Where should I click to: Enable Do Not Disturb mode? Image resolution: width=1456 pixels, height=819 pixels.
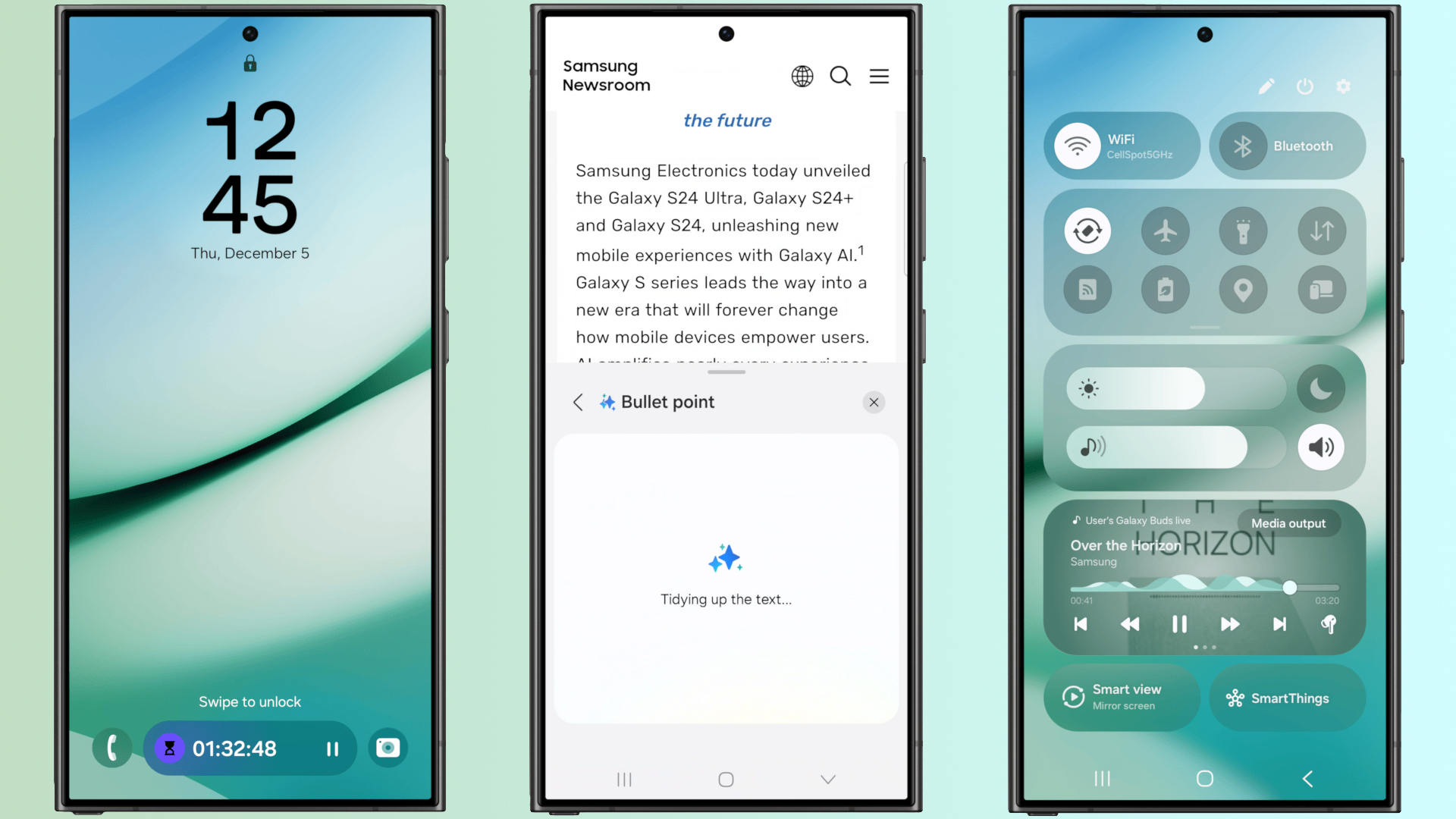pos(1322,389)
